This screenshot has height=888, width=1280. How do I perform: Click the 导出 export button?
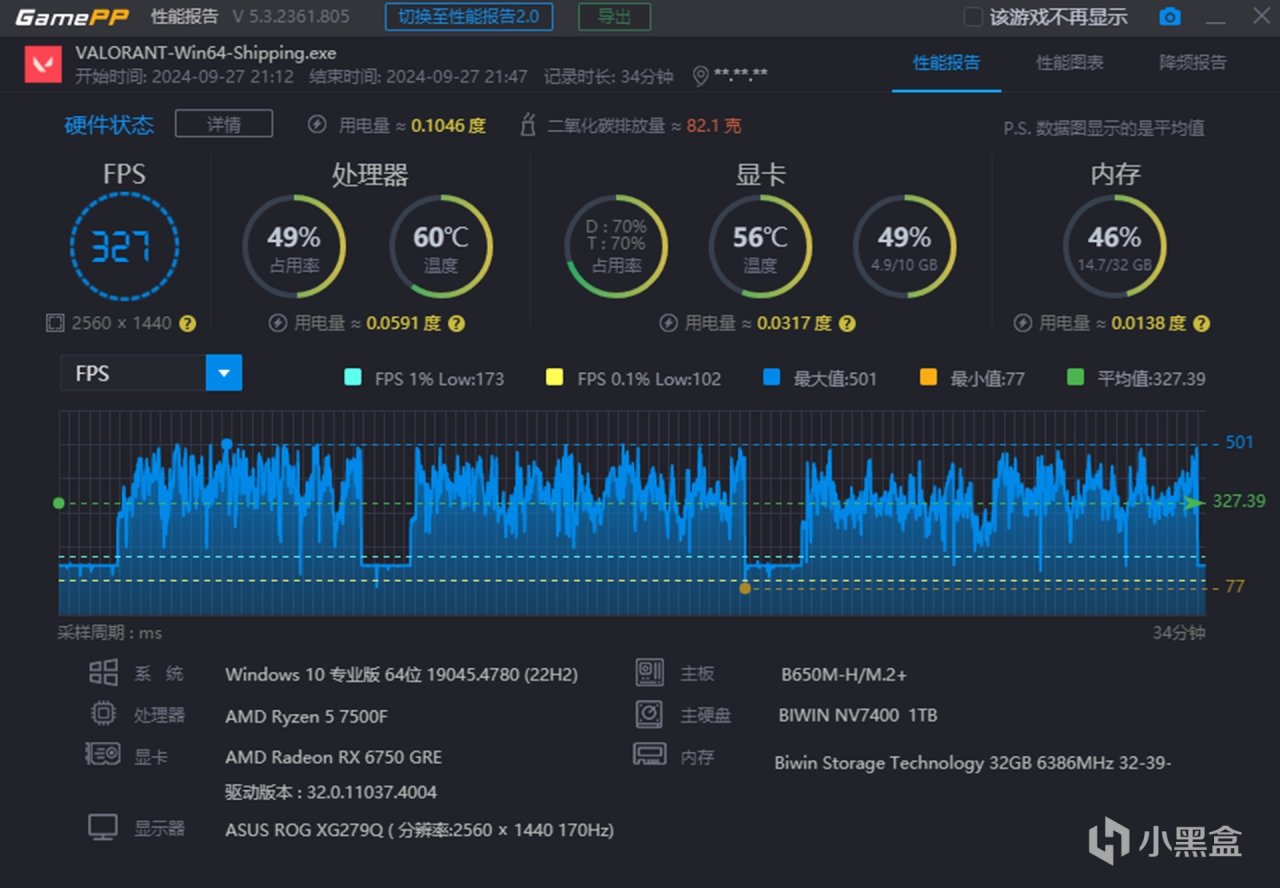[614, 17]
